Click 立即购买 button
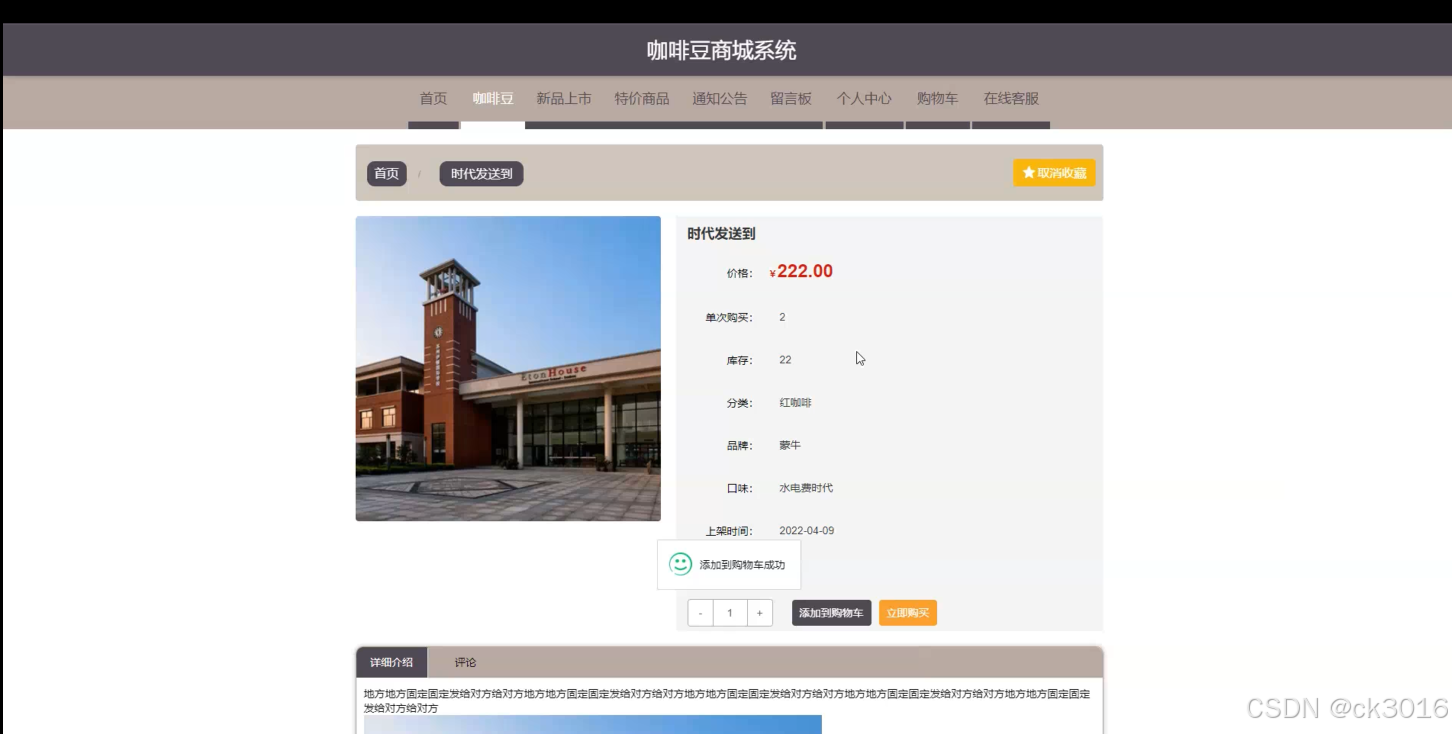This screenshot has height=734, width=1452. click(908, 613)
